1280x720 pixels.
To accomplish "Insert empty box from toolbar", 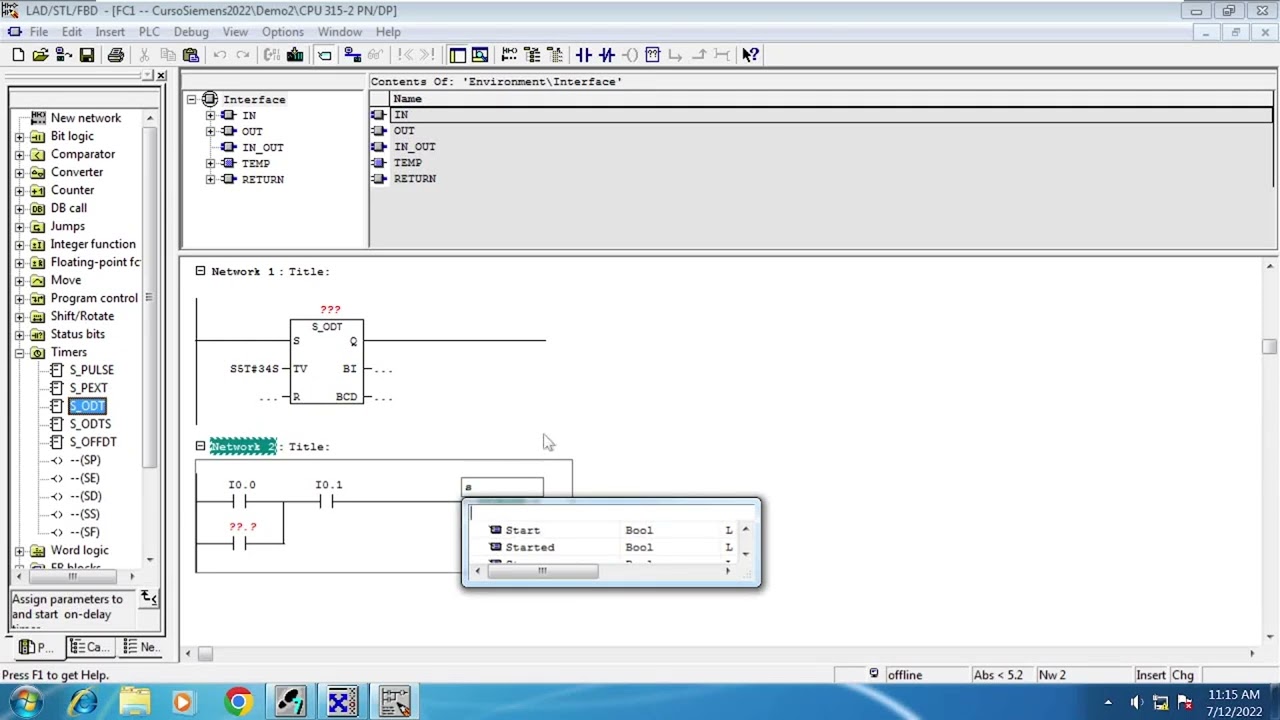I will coord(653,55).
